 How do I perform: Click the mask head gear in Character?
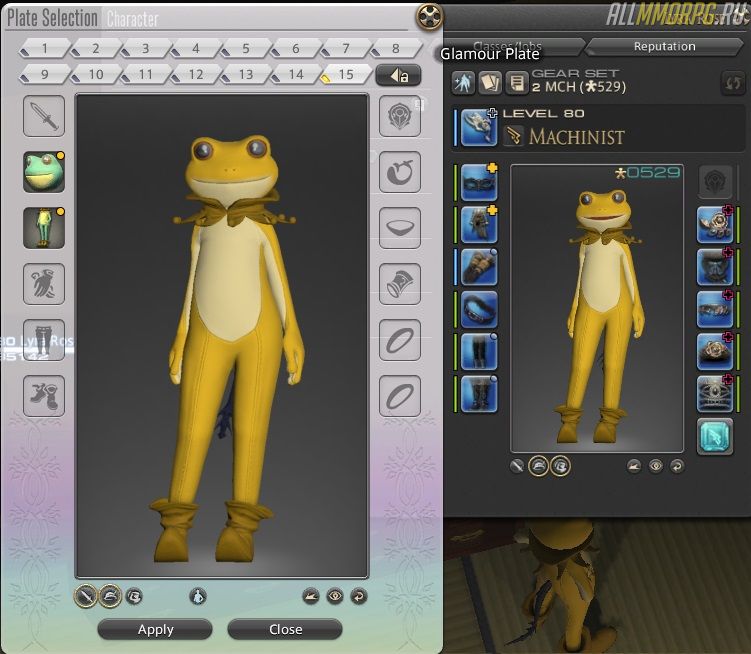478,183
